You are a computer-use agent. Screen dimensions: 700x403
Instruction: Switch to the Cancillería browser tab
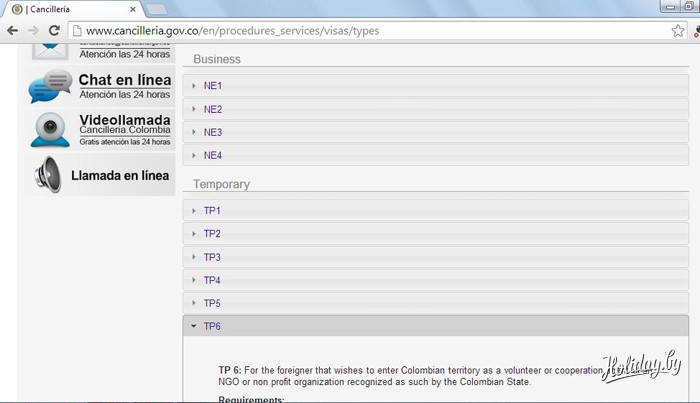(70, 9)
